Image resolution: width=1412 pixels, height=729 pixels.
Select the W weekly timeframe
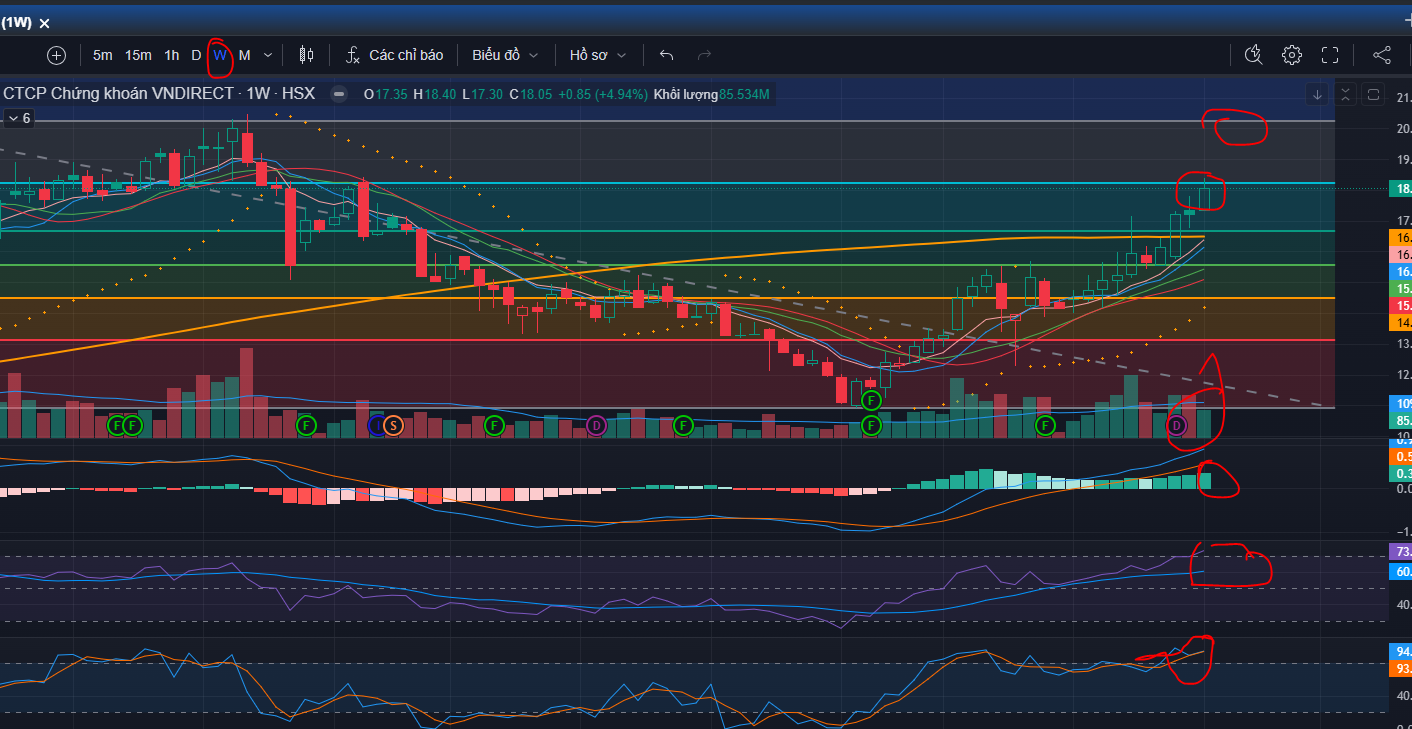tap(219, 55)
